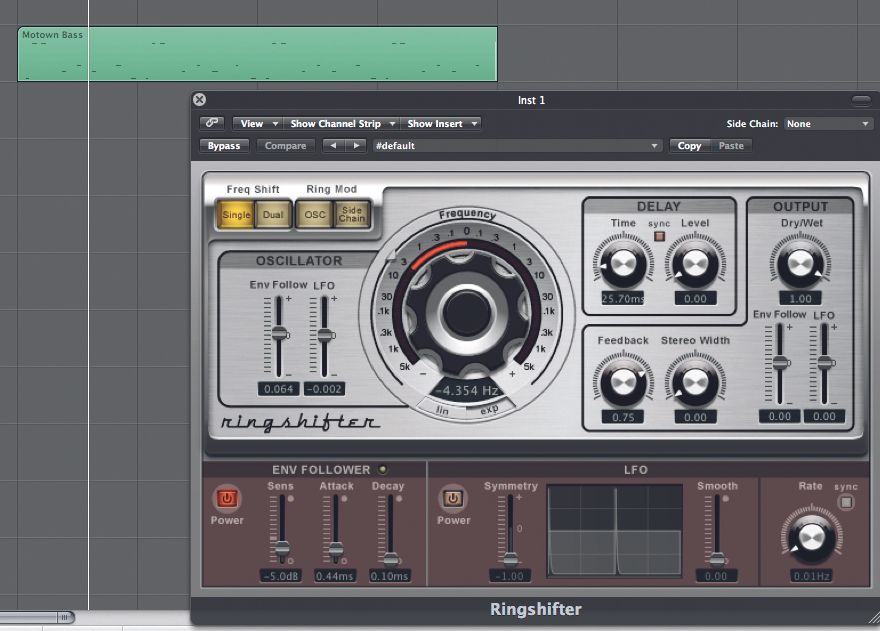Enable sync for the LFO Rate

(848, 499)
